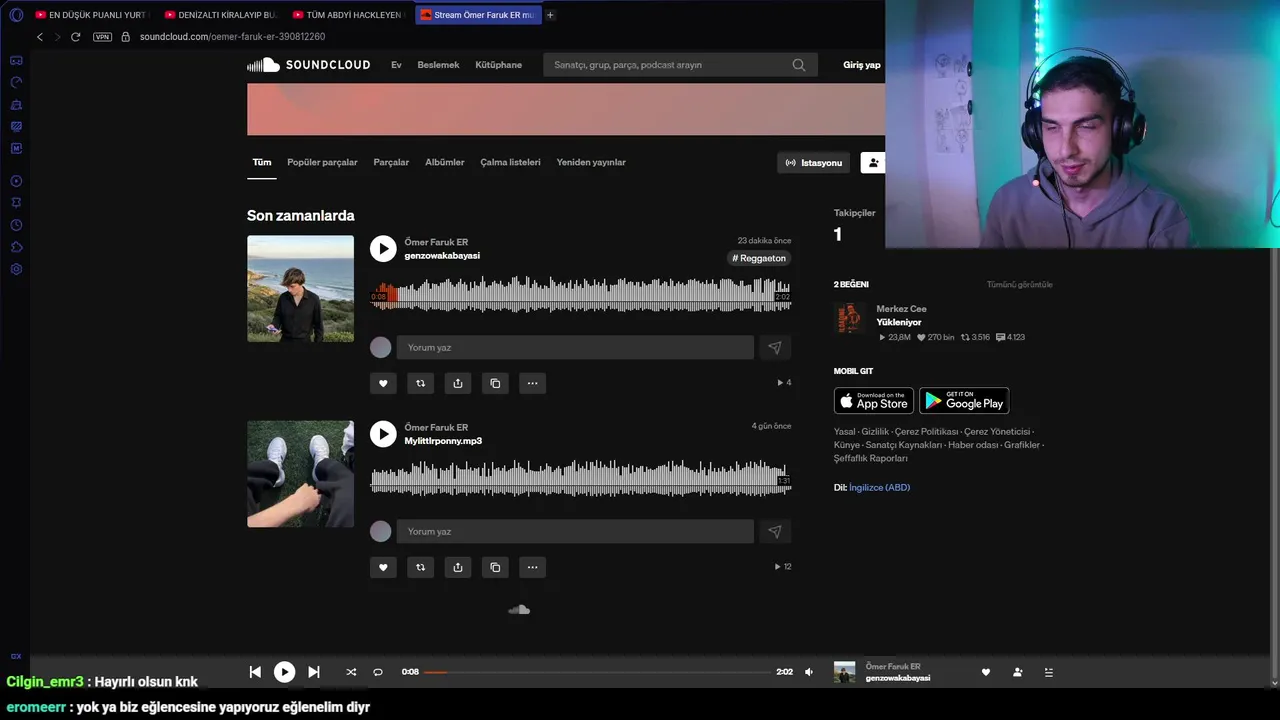This screenshot has width=1280, height=720.
Task: Open the Mylittlrponny.mp3 cover artwork
Action: (300, 474)
